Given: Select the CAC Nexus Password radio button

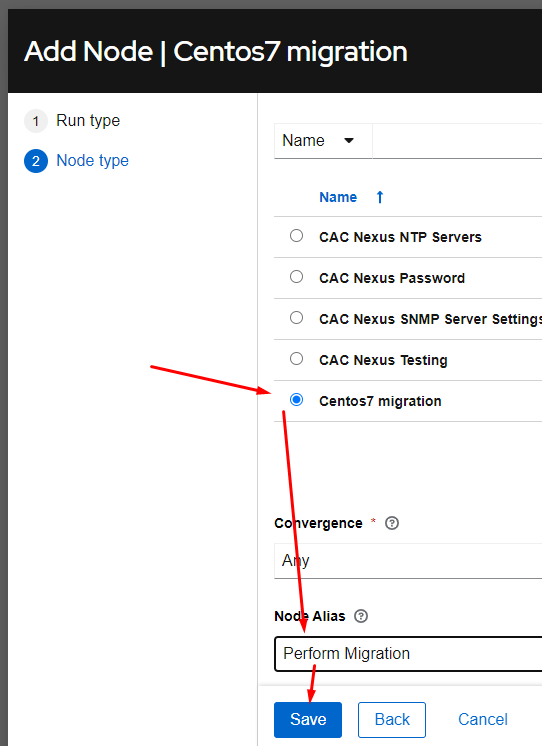Looking at the screenshot, I should point(296,276).
